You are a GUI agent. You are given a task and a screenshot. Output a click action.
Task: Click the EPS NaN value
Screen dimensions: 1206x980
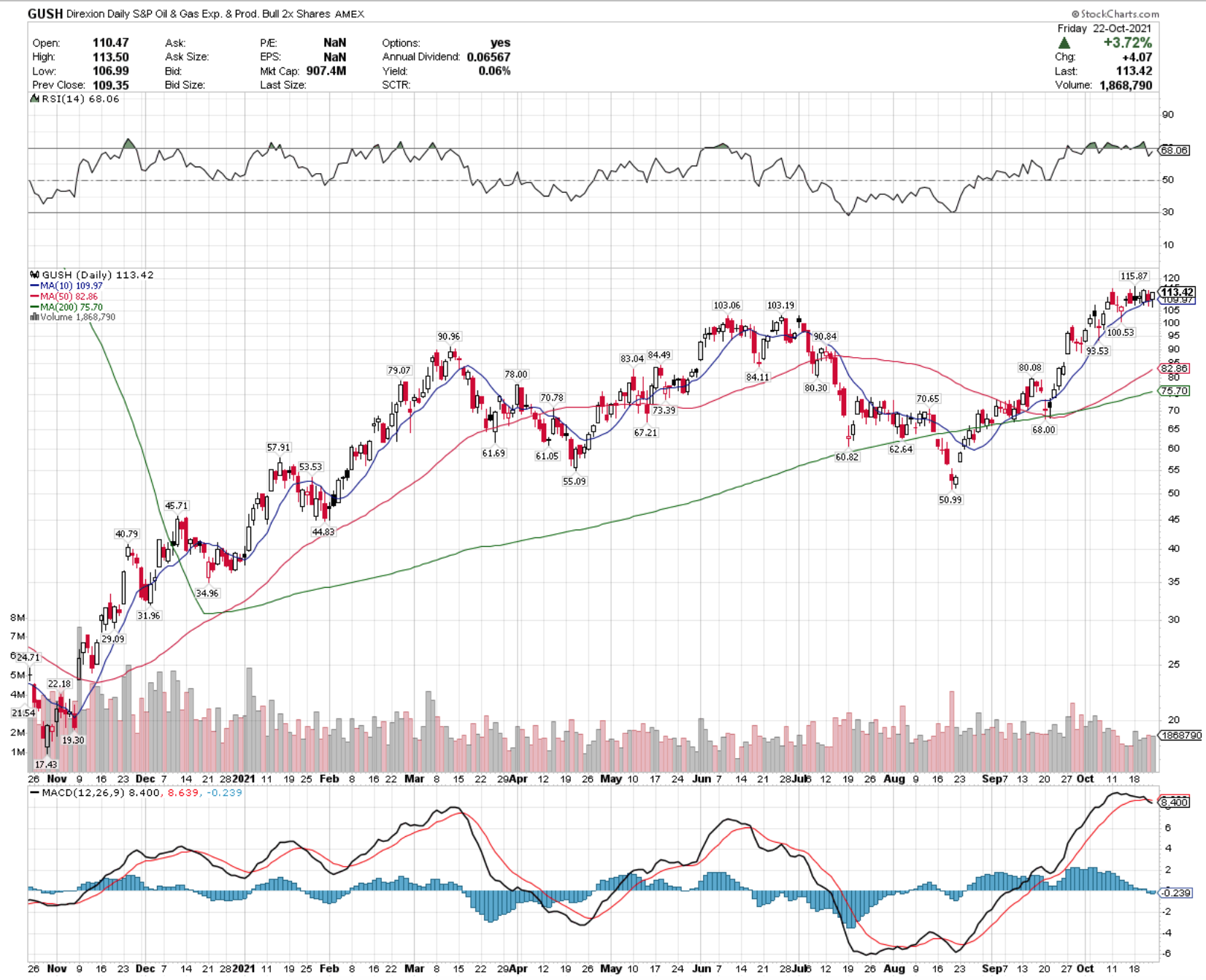click(335, 57)
